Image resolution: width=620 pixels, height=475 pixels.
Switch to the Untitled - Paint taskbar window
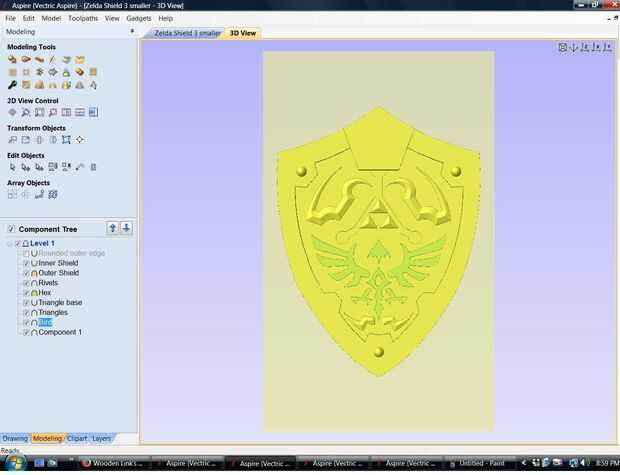pos(481,463)
